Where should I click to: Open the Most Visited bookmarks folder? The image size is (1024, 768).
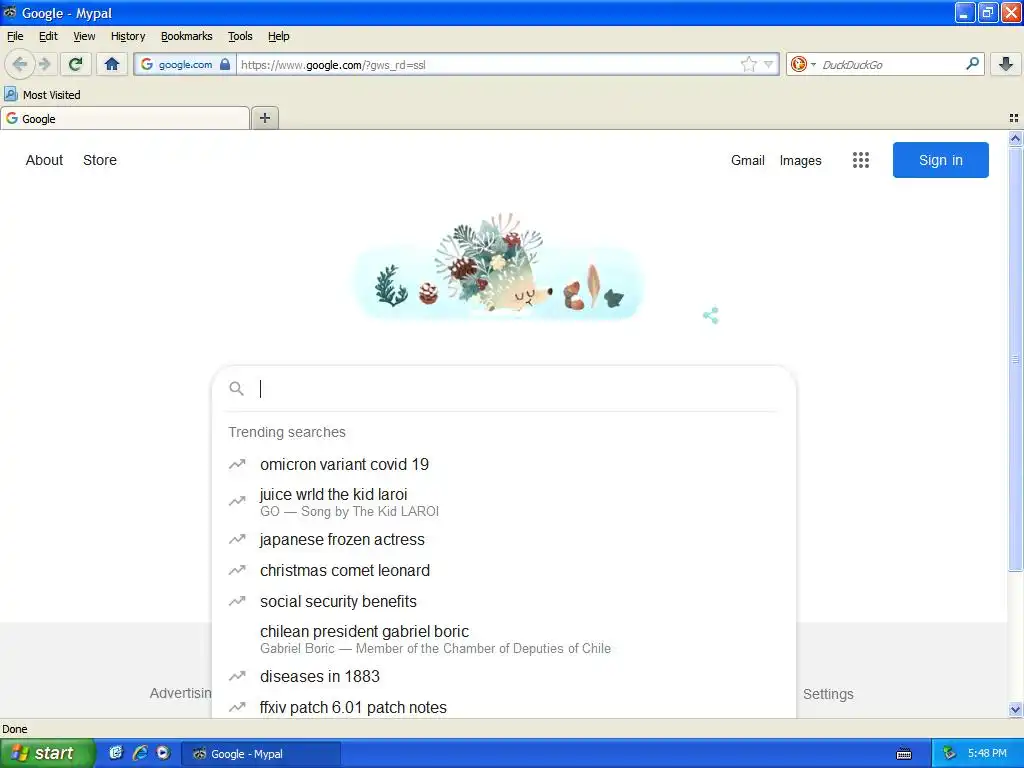click(42, 95)
